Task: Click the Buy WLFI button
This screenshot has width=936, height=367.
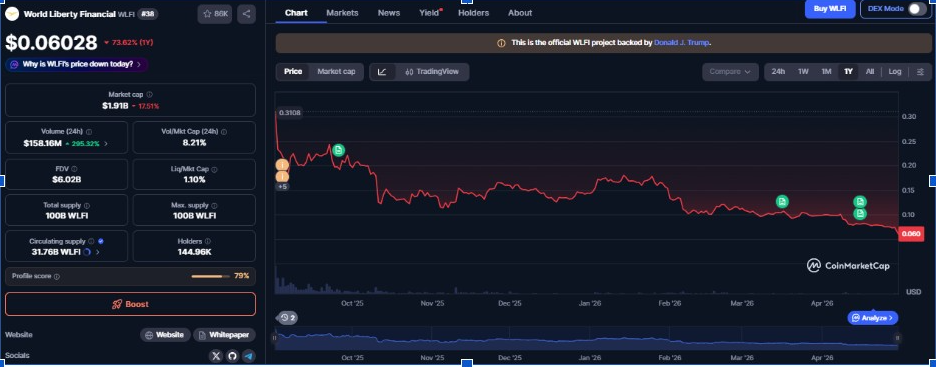Action: [x=830, y=9]
